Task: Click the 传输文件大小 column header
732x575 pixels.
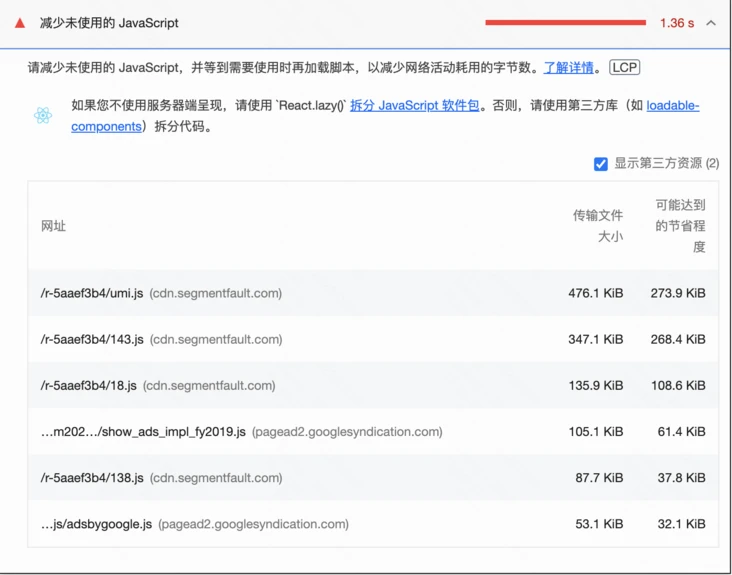Action: [x=598, y=226]
